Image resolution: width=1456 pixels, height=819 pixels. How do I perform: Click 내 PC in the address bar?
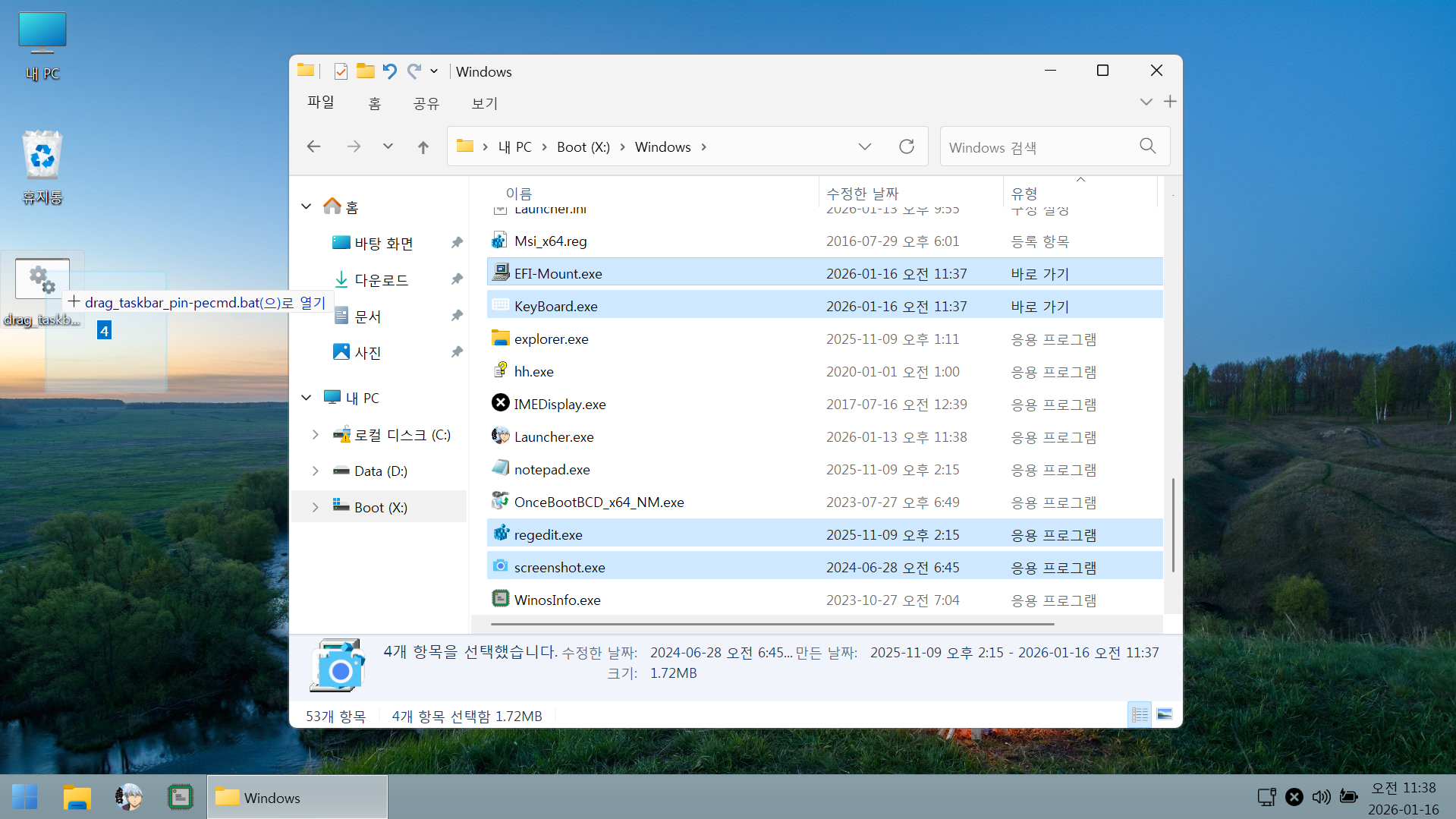click(515, 147)
